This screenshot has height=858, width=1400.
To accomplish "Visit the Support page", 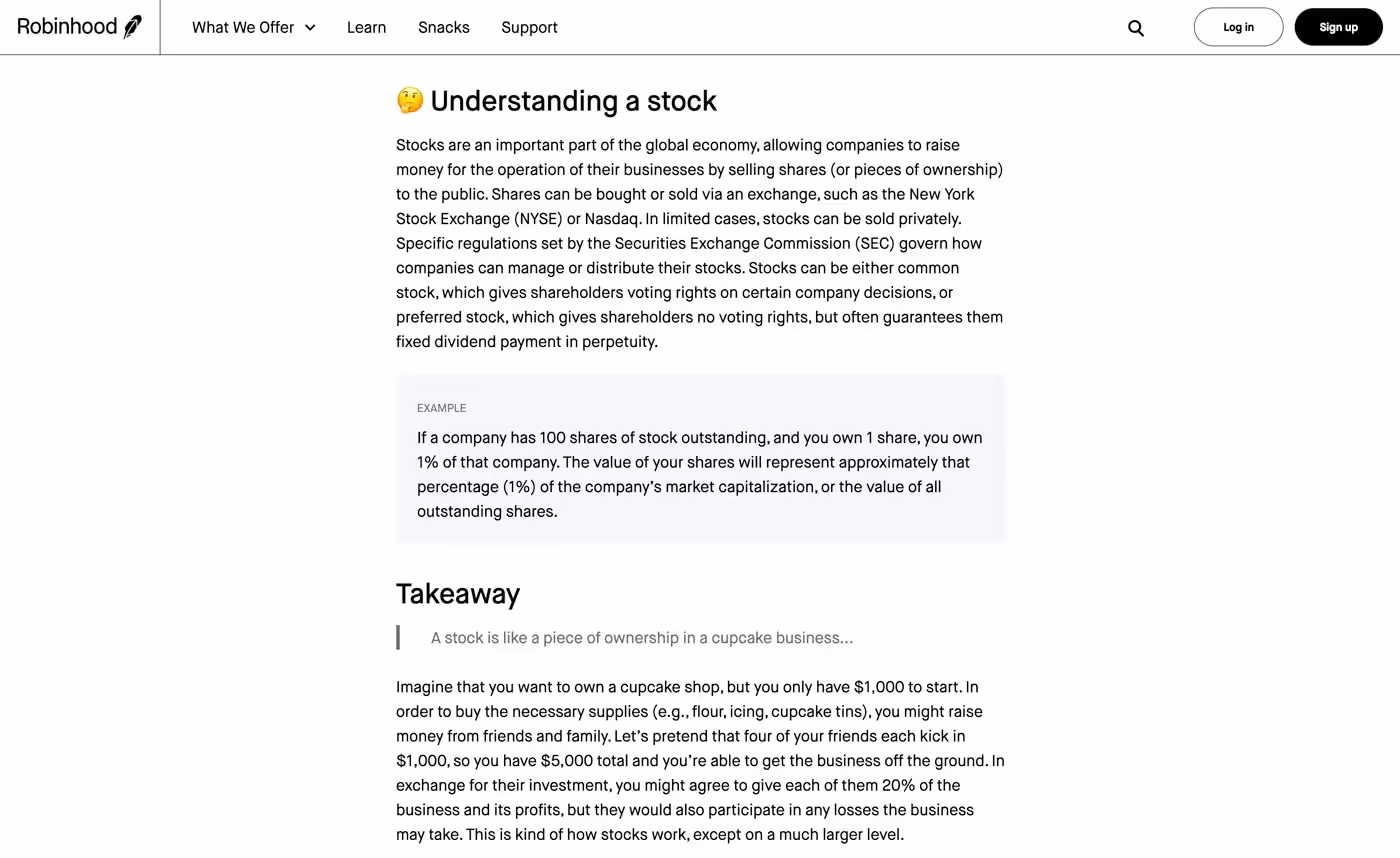I will click(x=529, y=28).
